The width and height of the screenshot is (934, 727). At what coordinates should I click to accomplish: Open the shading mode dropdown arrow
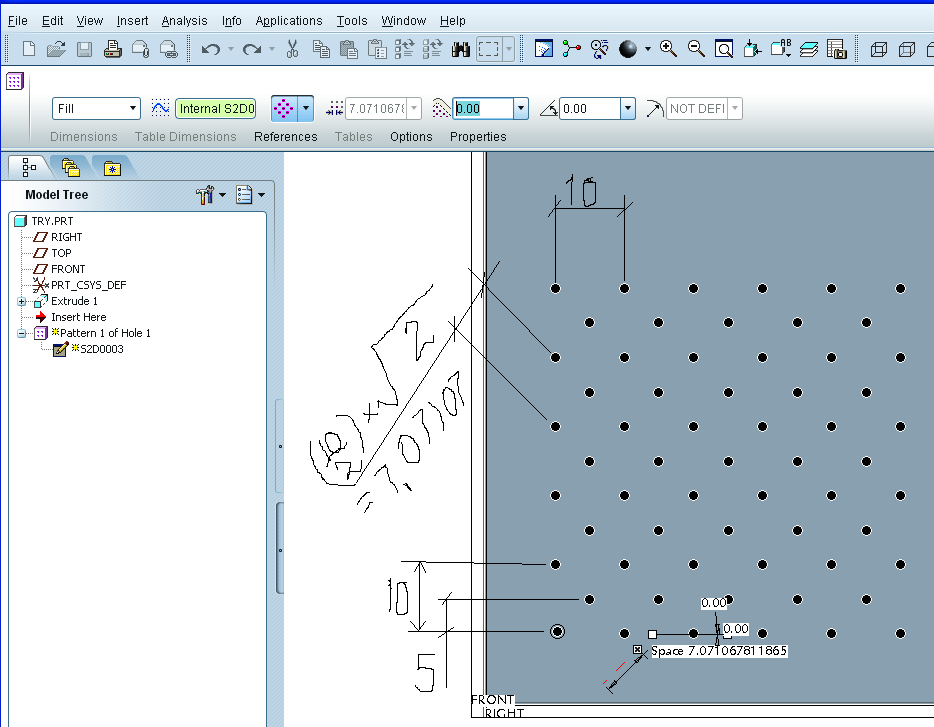pyautogui.click(x=647, y=49)
